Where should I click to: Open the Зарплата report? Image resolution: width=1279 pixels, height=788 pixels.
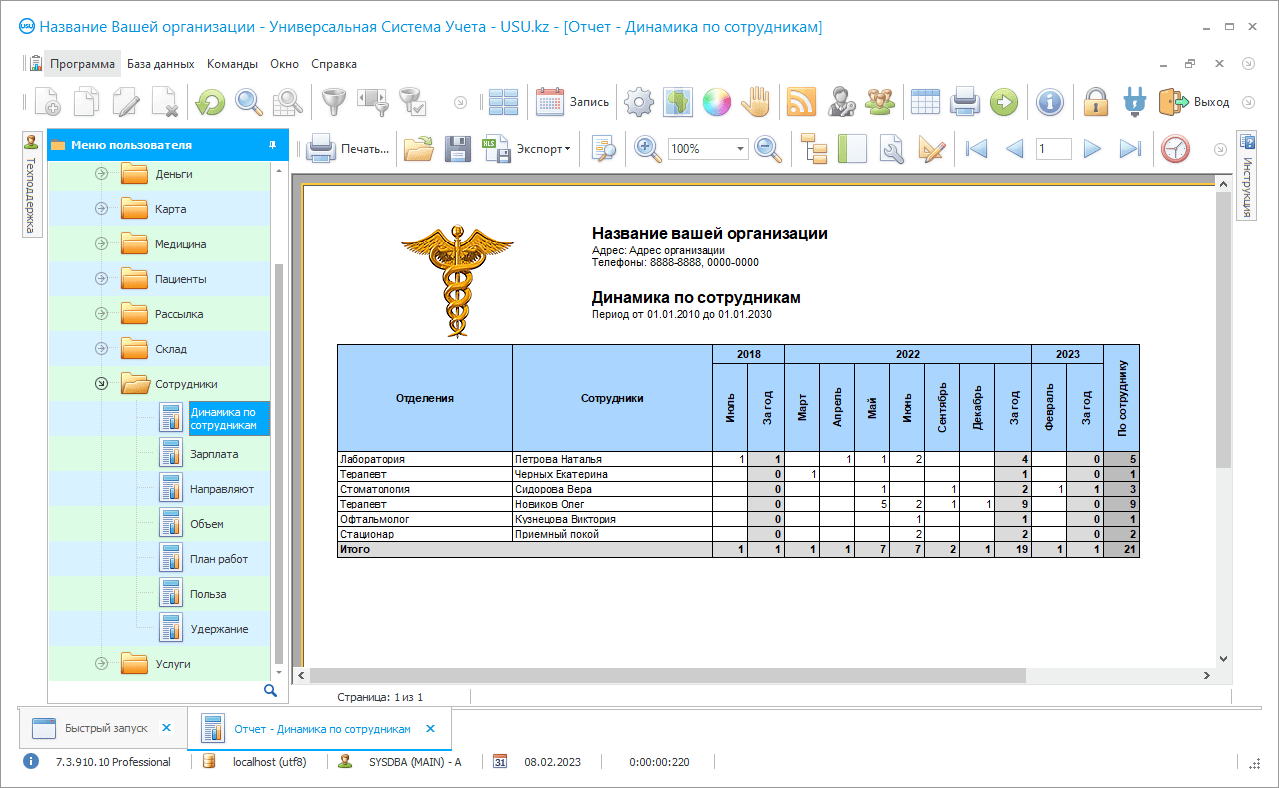tap(214, 454)
